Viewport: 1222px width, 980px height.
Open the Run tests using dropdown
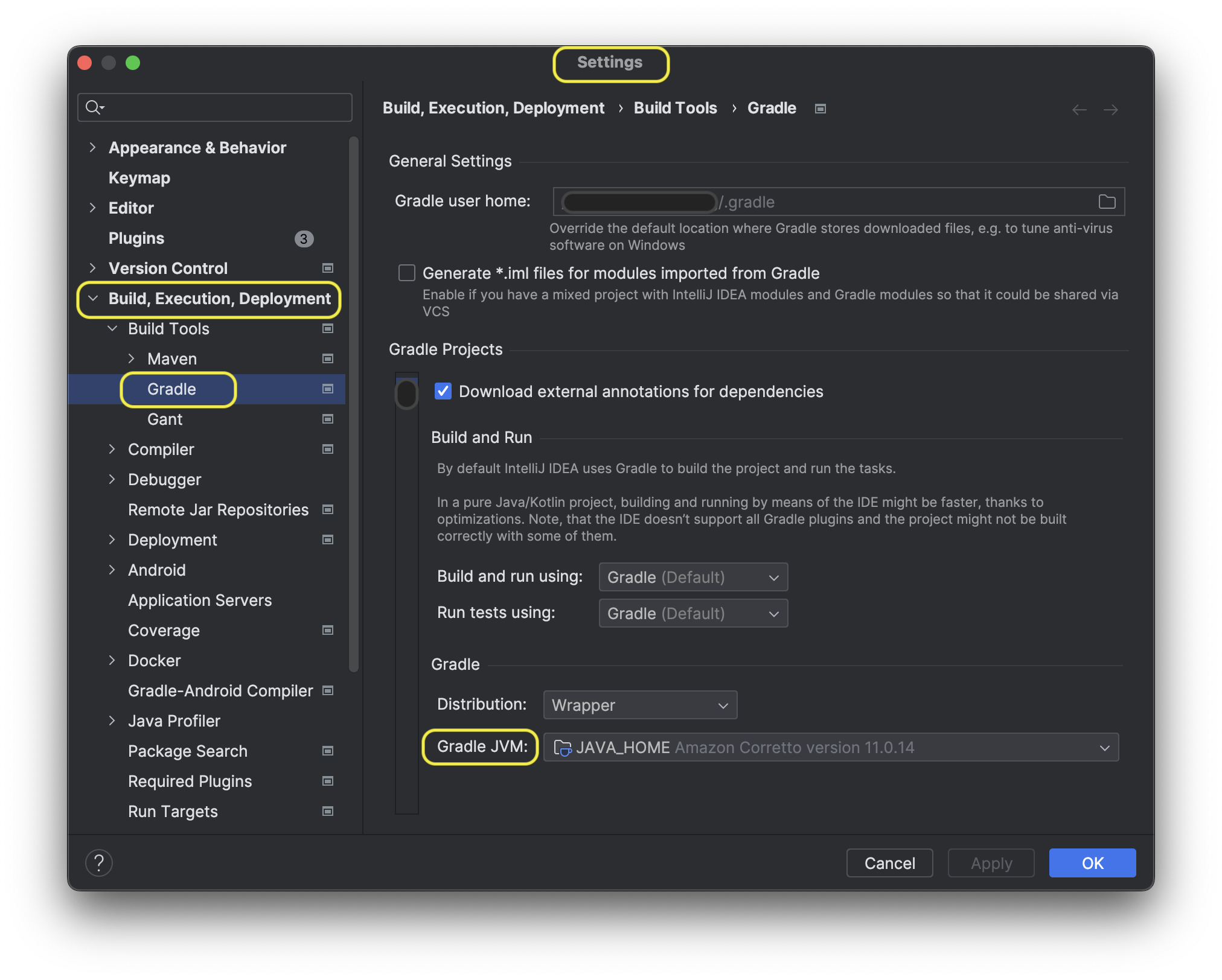[693, 613]
